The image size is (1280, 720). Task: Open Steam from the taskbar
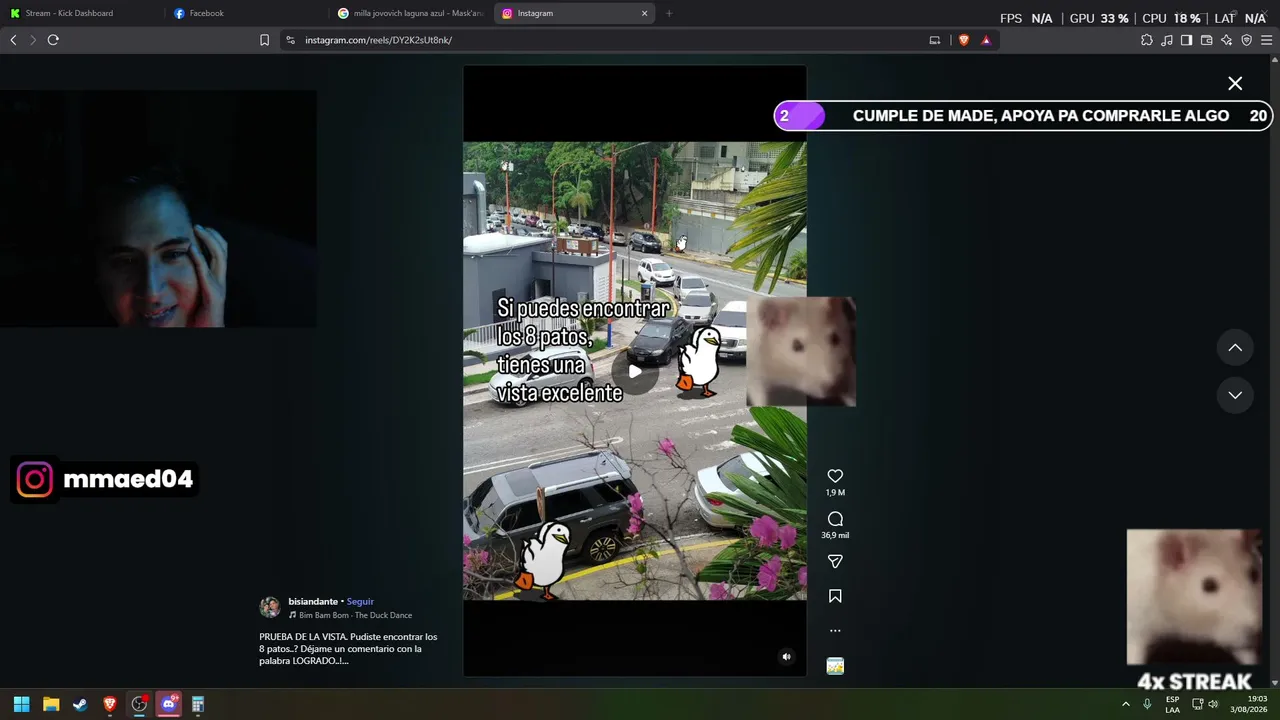click(x=80, y=704)
